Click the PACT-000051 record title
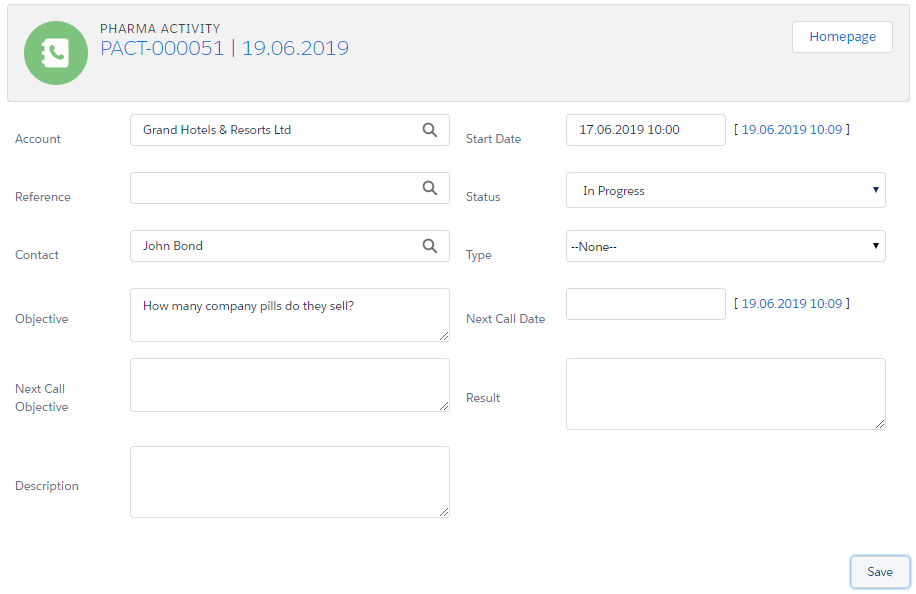Screen dimensions: 916x594 pos(162,48)
